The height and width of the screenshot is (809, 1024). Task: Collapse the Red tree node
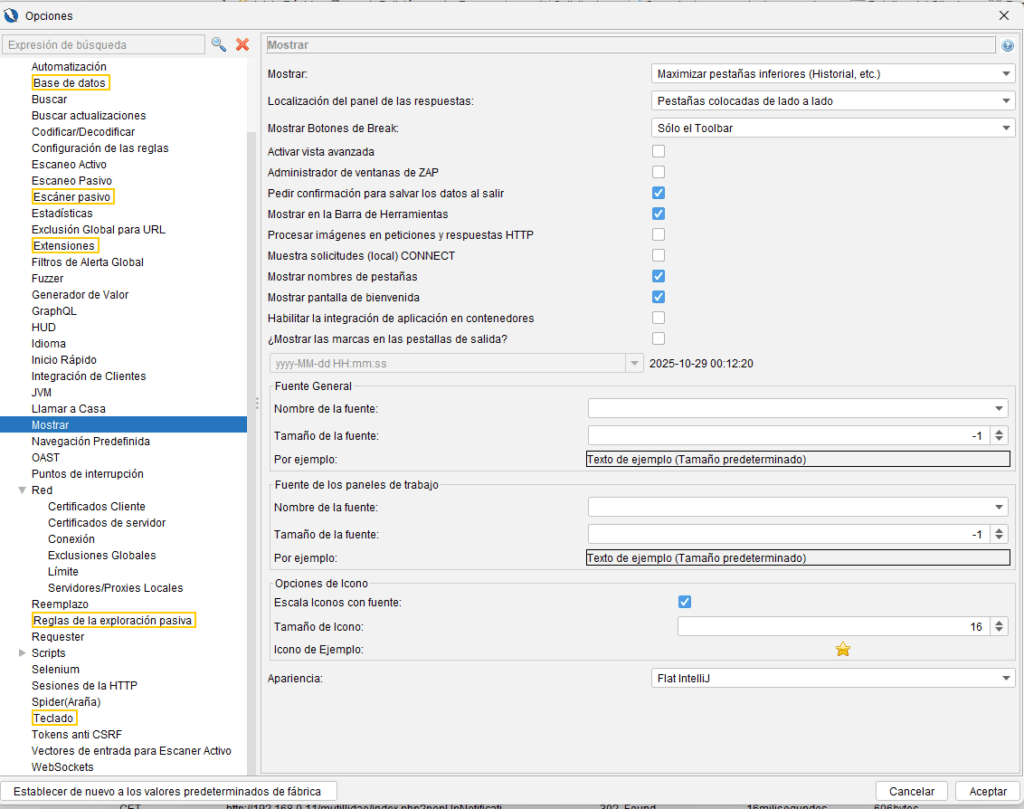click(x=22, y=491)
